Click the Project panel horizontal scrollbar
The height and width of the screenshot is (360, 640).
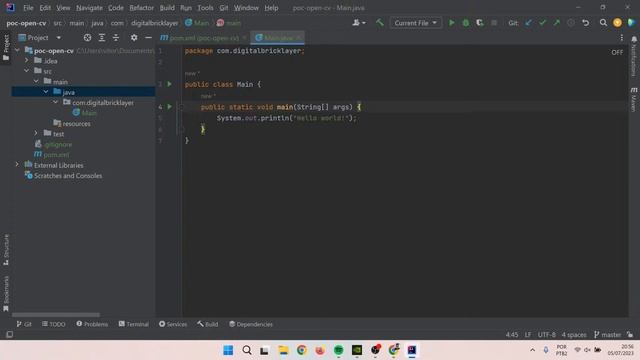pyautogui.click(x=56, y=315)
